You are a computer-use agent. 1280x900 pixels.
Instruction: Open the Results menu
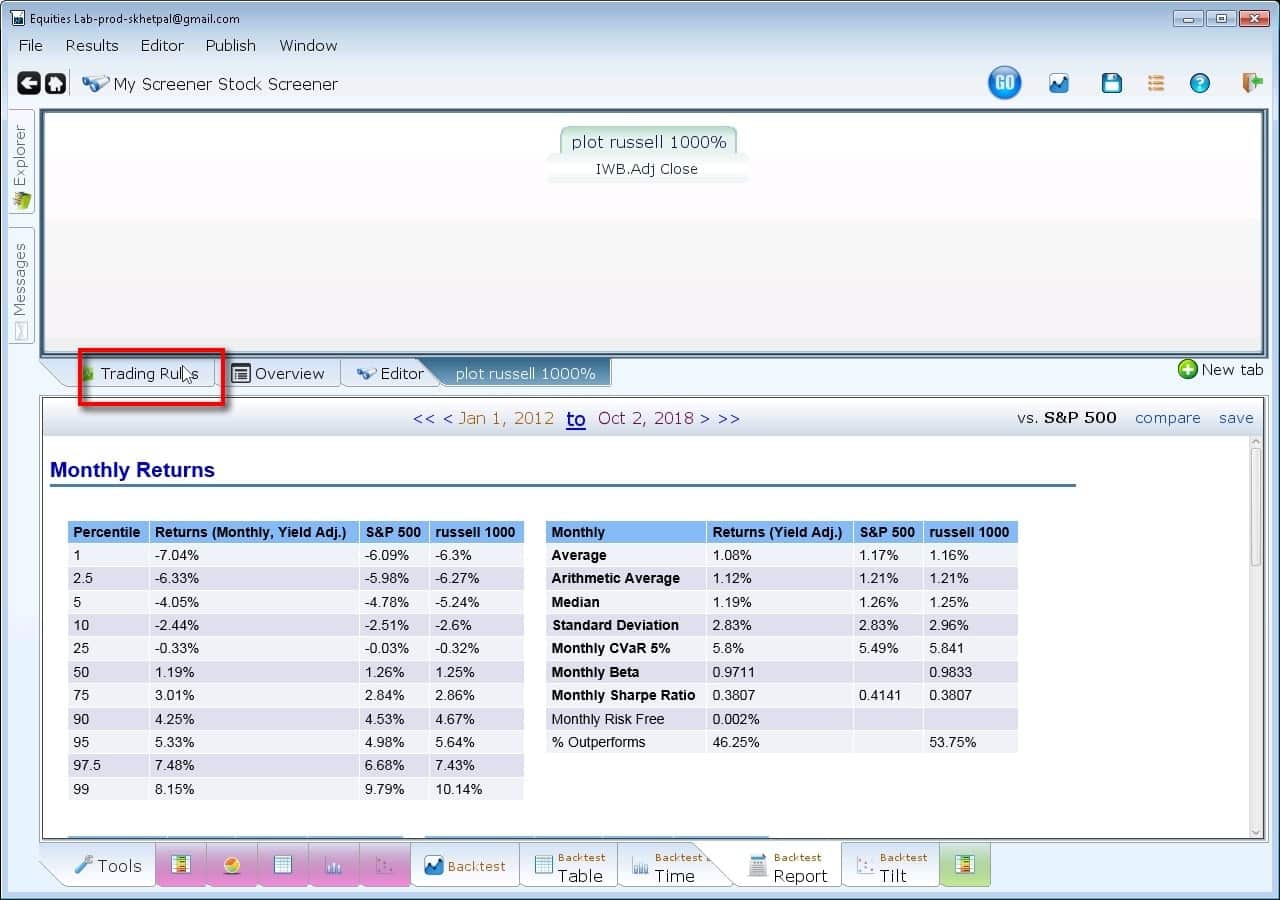[92, 45]
